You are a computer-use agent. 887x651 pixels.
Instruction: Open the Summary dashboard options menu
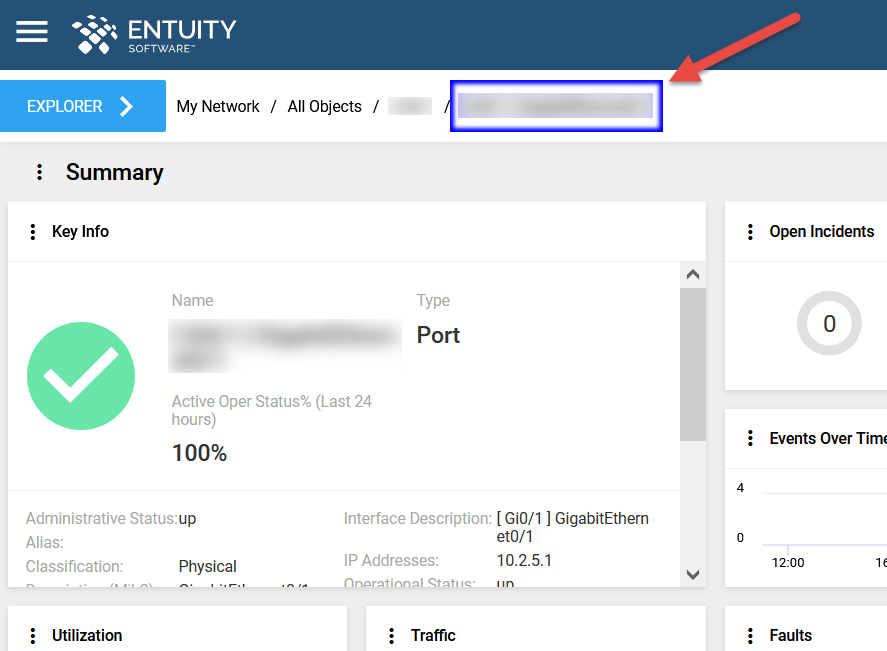coord(39,172)
